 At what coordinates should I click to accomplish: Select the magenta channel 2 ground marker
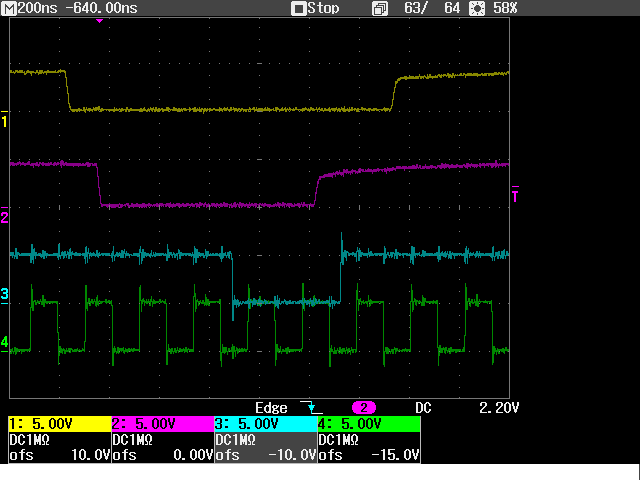click(x=5, y=217)
